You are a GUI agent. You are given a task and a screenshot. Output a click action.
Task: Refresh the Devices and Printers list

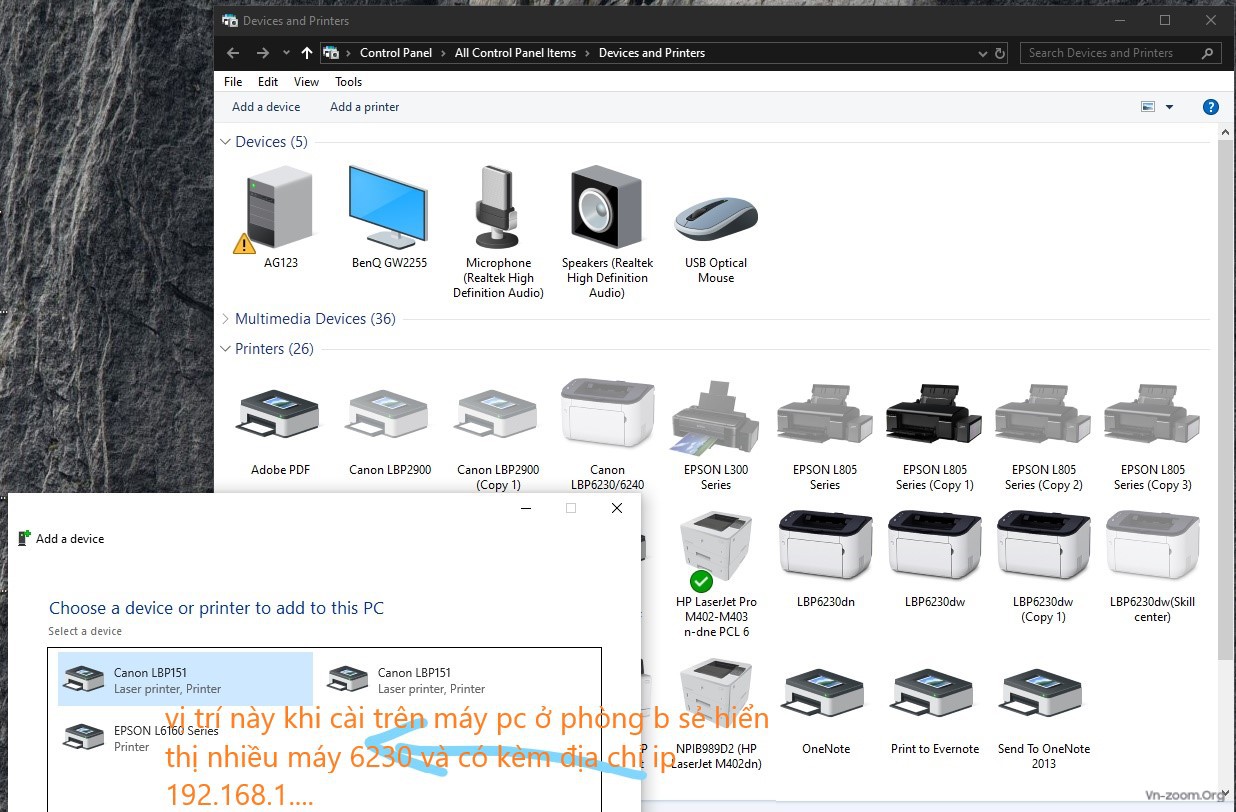[1001, 53]
